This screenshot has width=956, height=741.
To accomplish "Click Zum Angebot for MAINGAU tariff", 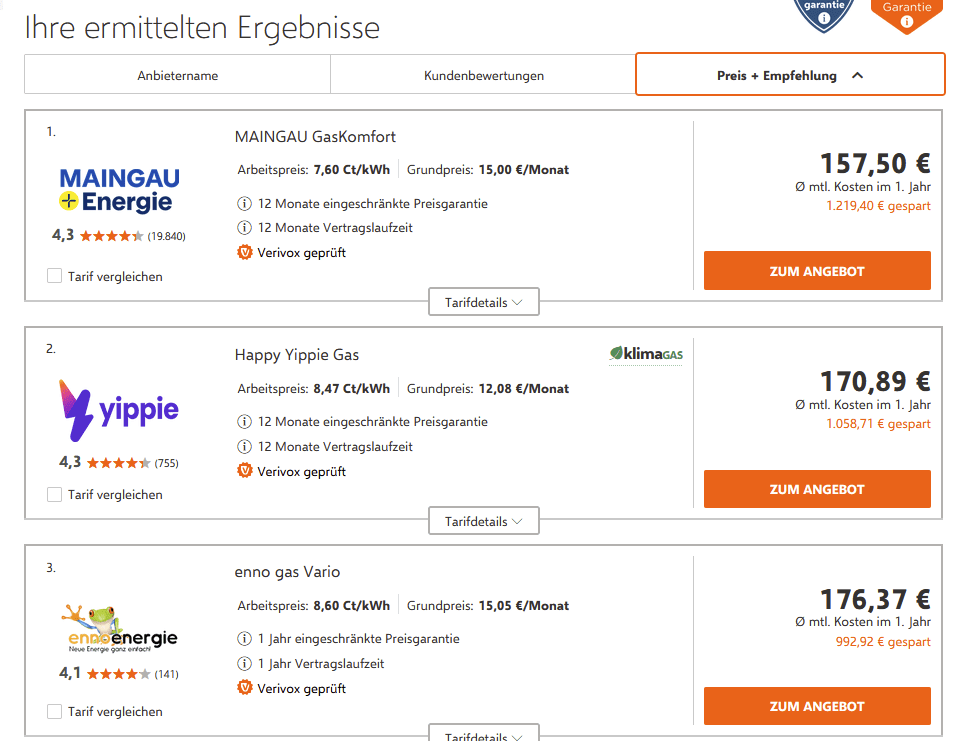I will tap(817, 271).
